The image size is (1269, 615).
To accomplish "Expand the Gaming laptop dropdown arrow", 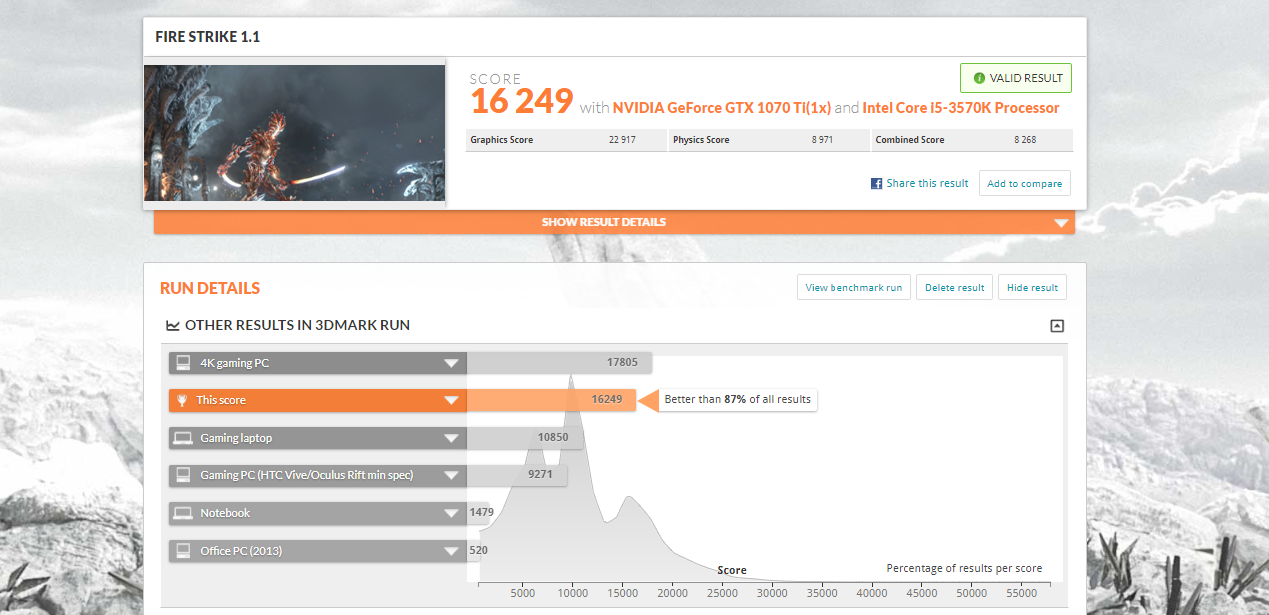I will (x=451, y=438).
